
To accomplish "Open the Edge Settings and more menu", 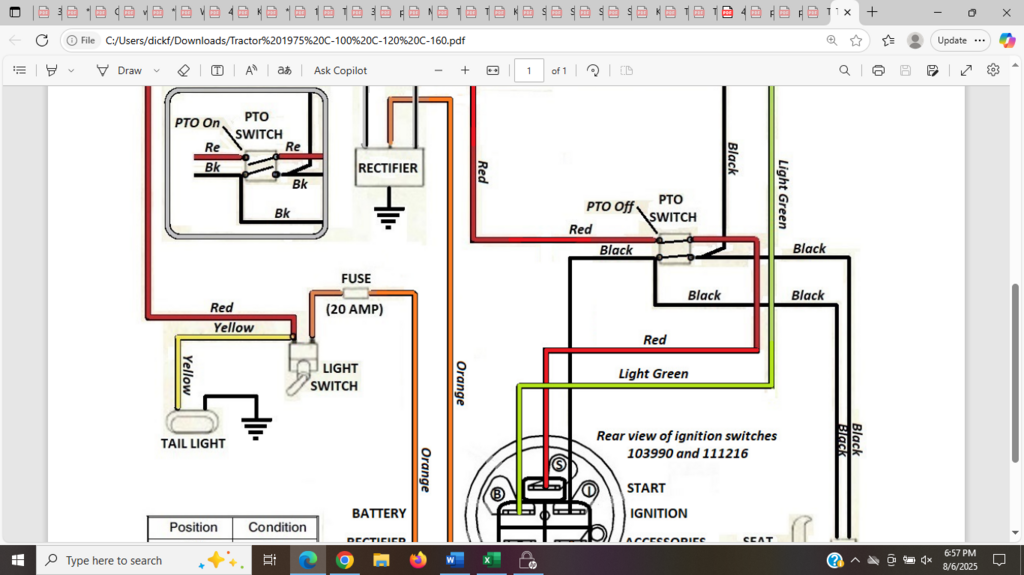I will click(x=979, y=40).
